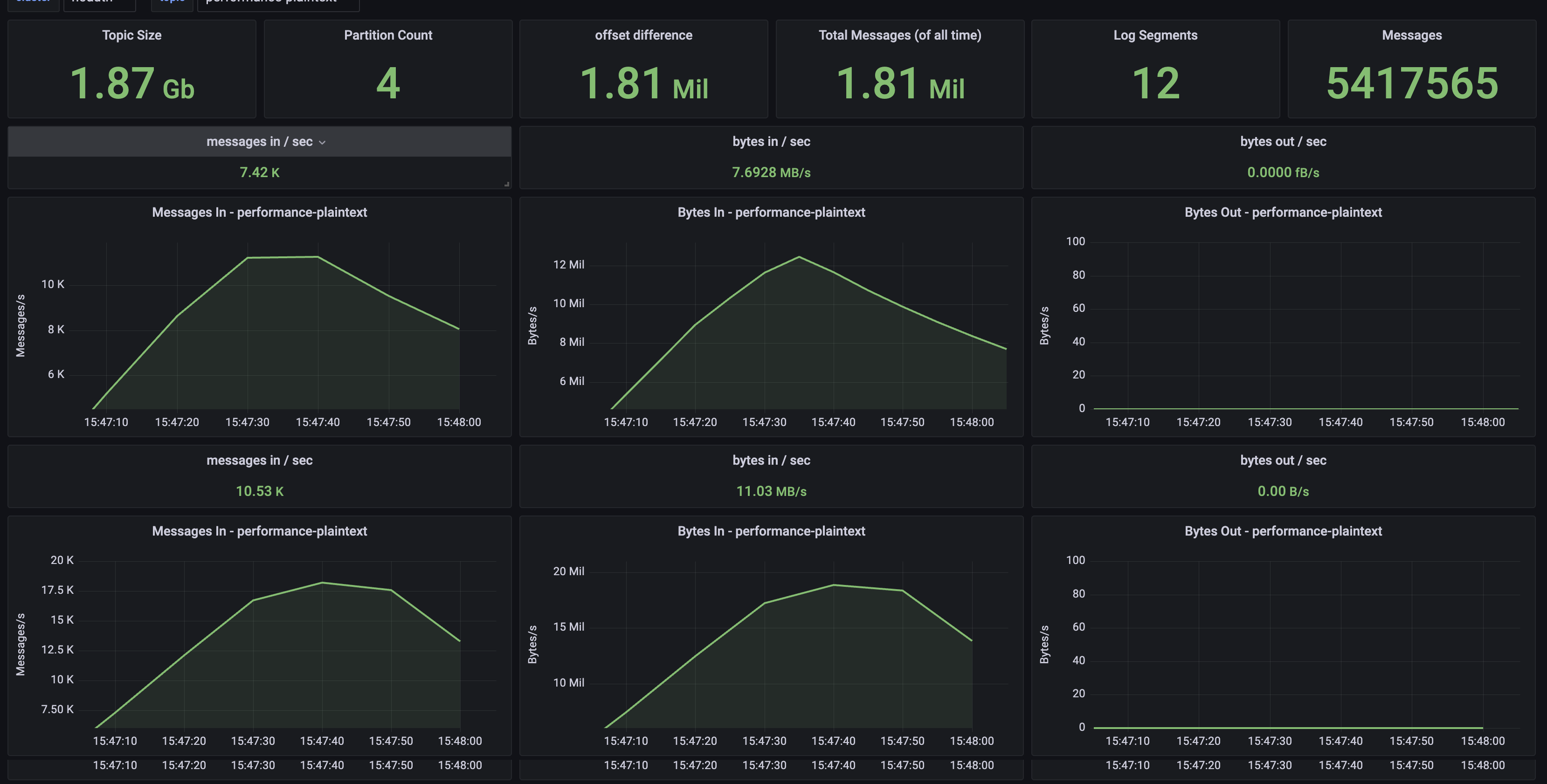1547x784 pixels.
Task: Open the Partition Count panel title menu
Action: [x=388, y=35]
